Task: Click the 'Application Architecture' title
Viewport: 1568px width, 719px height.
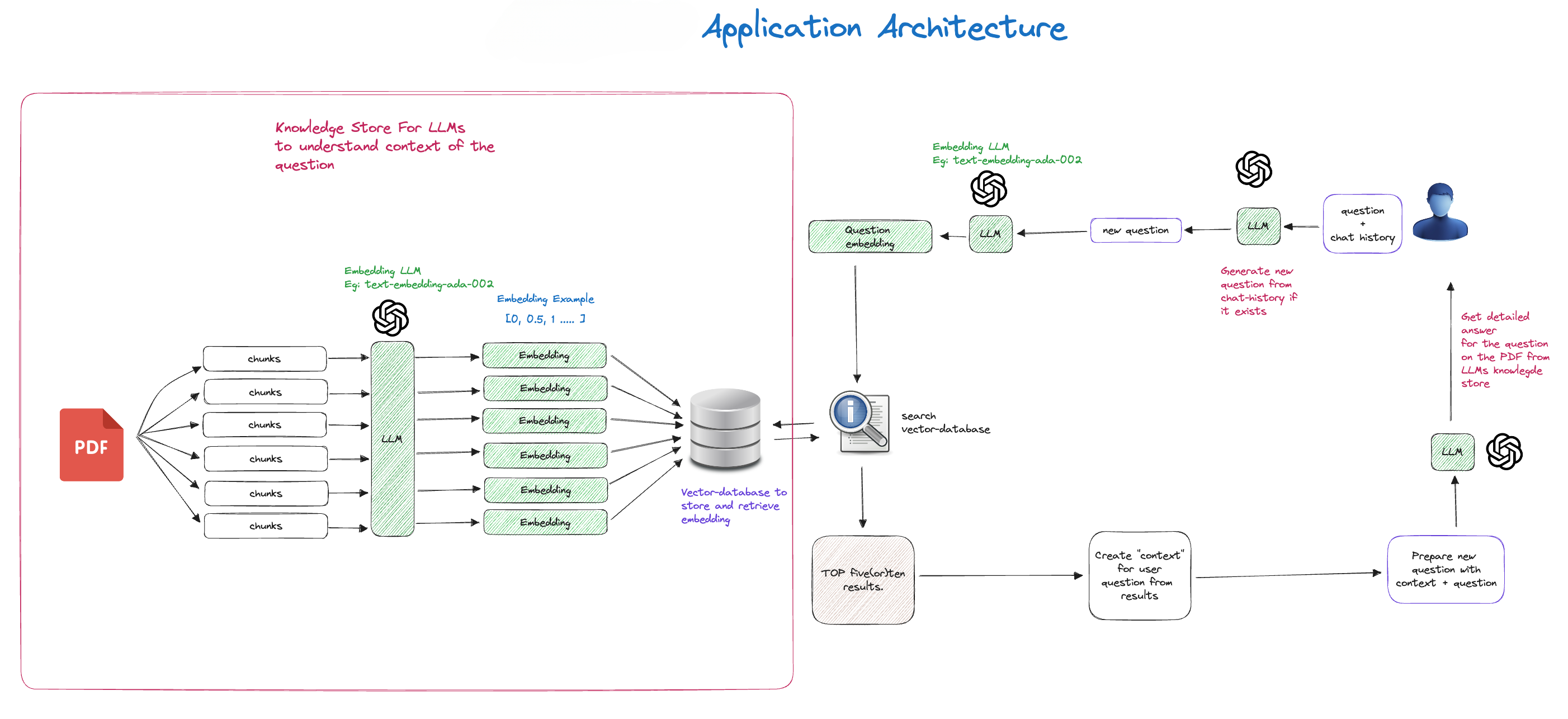Action: (x=885, y=28)
